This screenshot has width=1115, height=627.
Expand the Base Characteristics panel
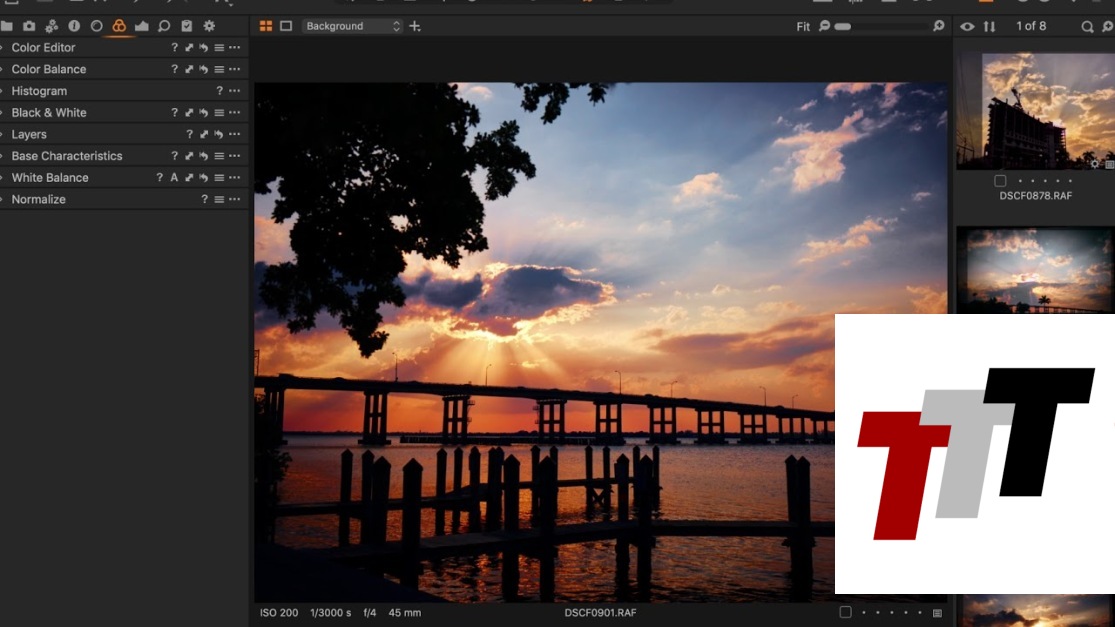[x=66, y=156]
